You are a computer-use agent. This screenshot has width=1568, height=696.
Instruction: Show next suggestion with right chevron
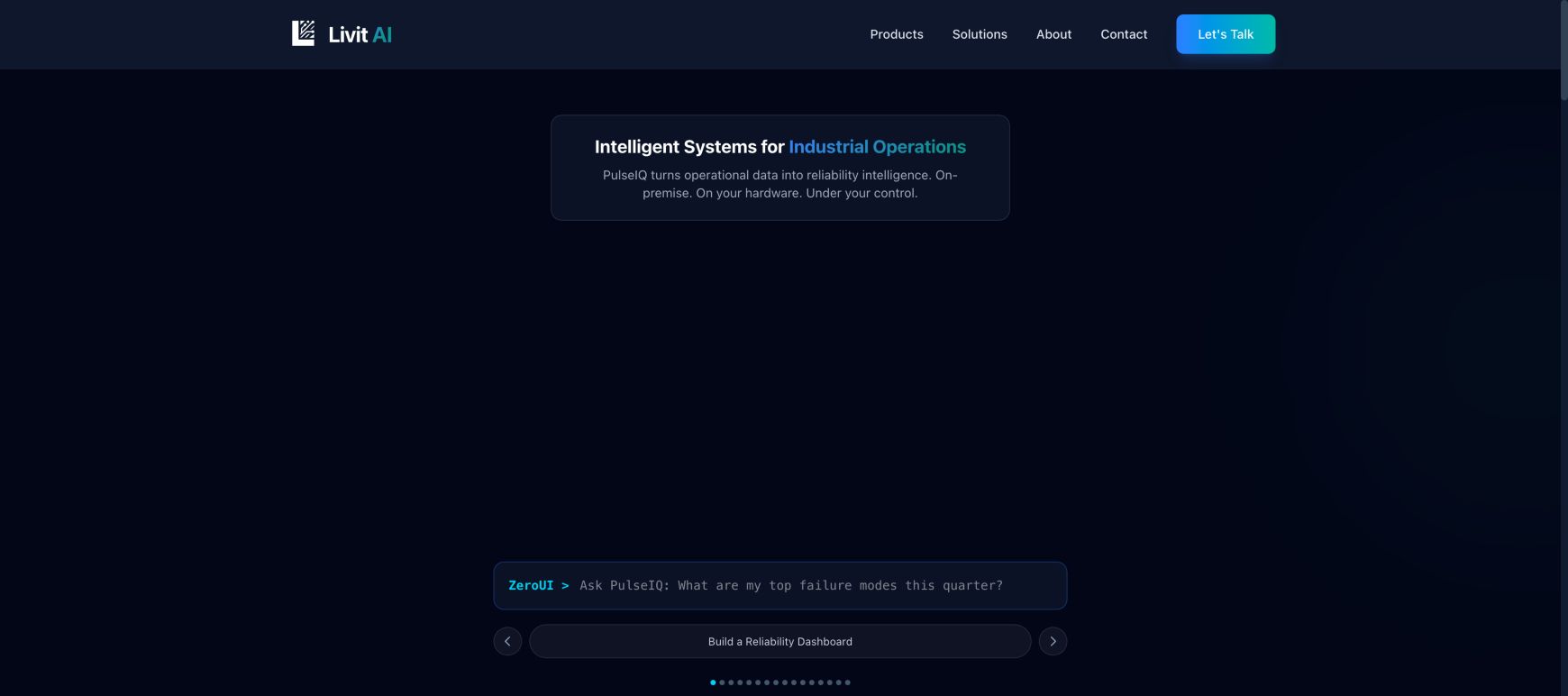[1053, 641]
